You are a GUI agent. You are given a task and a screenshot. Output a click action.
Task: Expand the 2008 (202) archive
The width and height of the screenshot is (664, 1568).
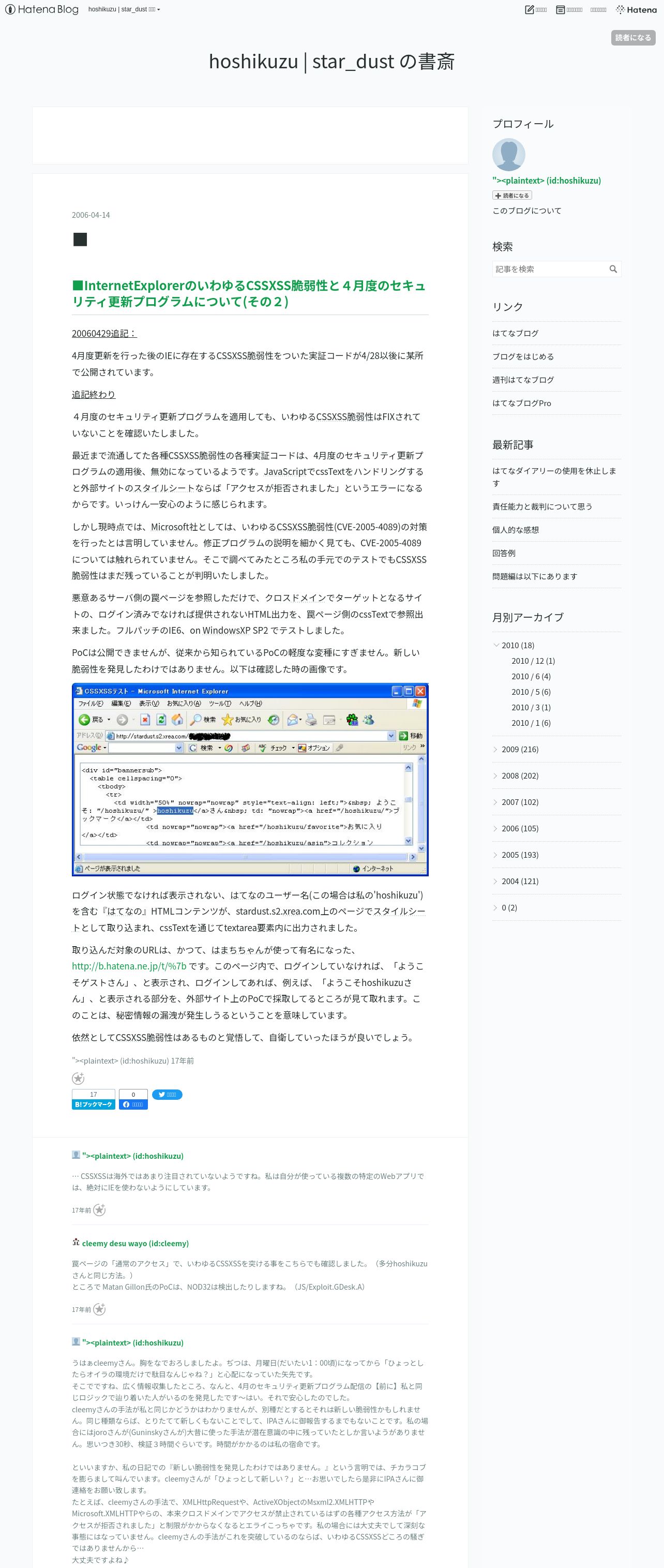[x=495, y=775]
